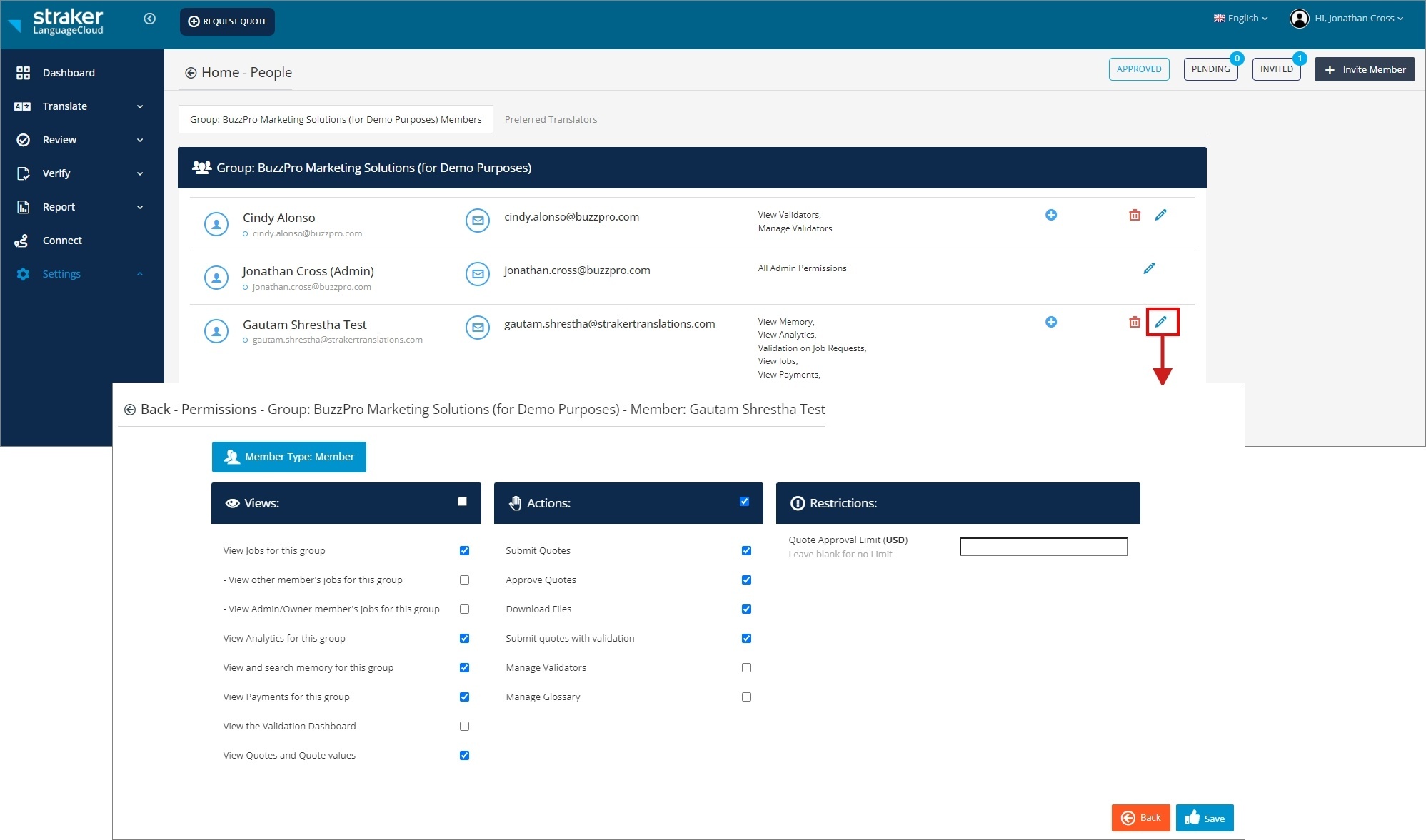Check the Manage Glossary checkbox

click(746, 697)
